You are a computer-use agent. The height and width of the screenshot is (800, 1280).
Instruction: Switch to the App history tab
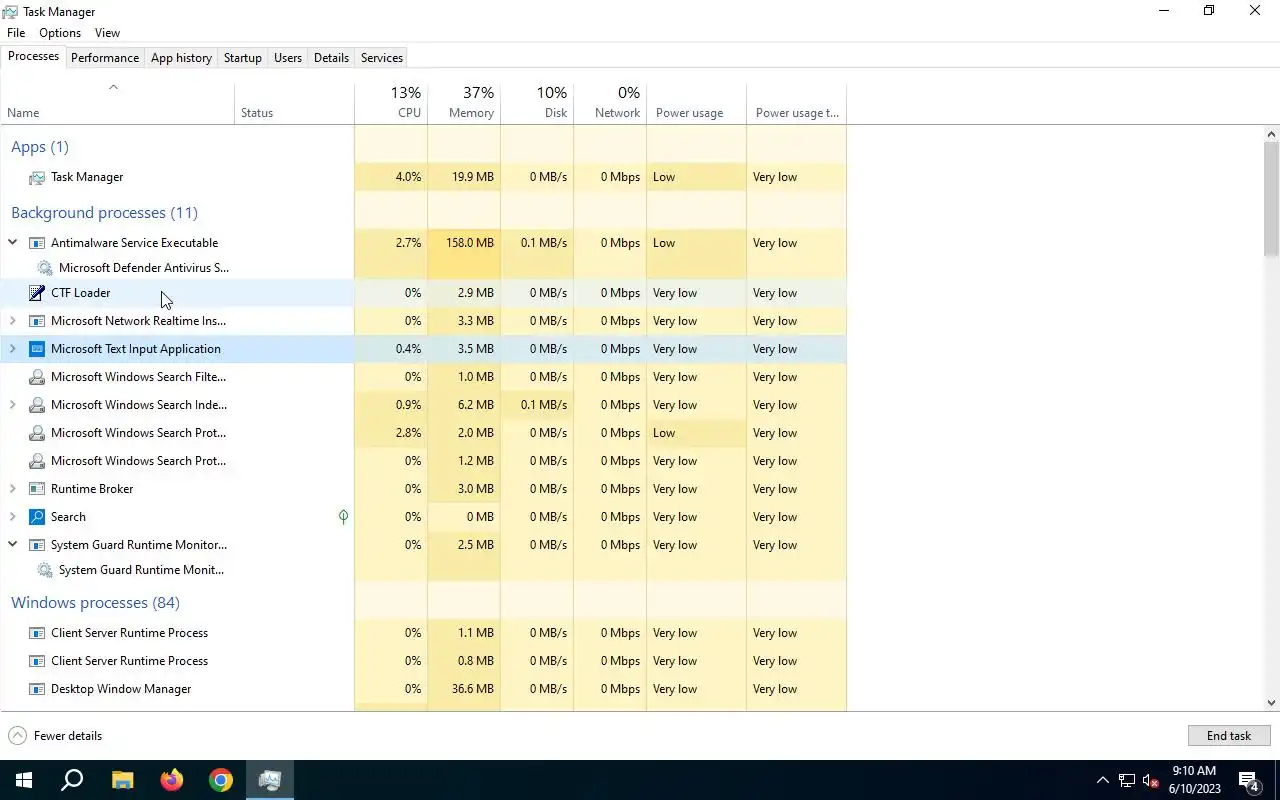pos(181,58)
